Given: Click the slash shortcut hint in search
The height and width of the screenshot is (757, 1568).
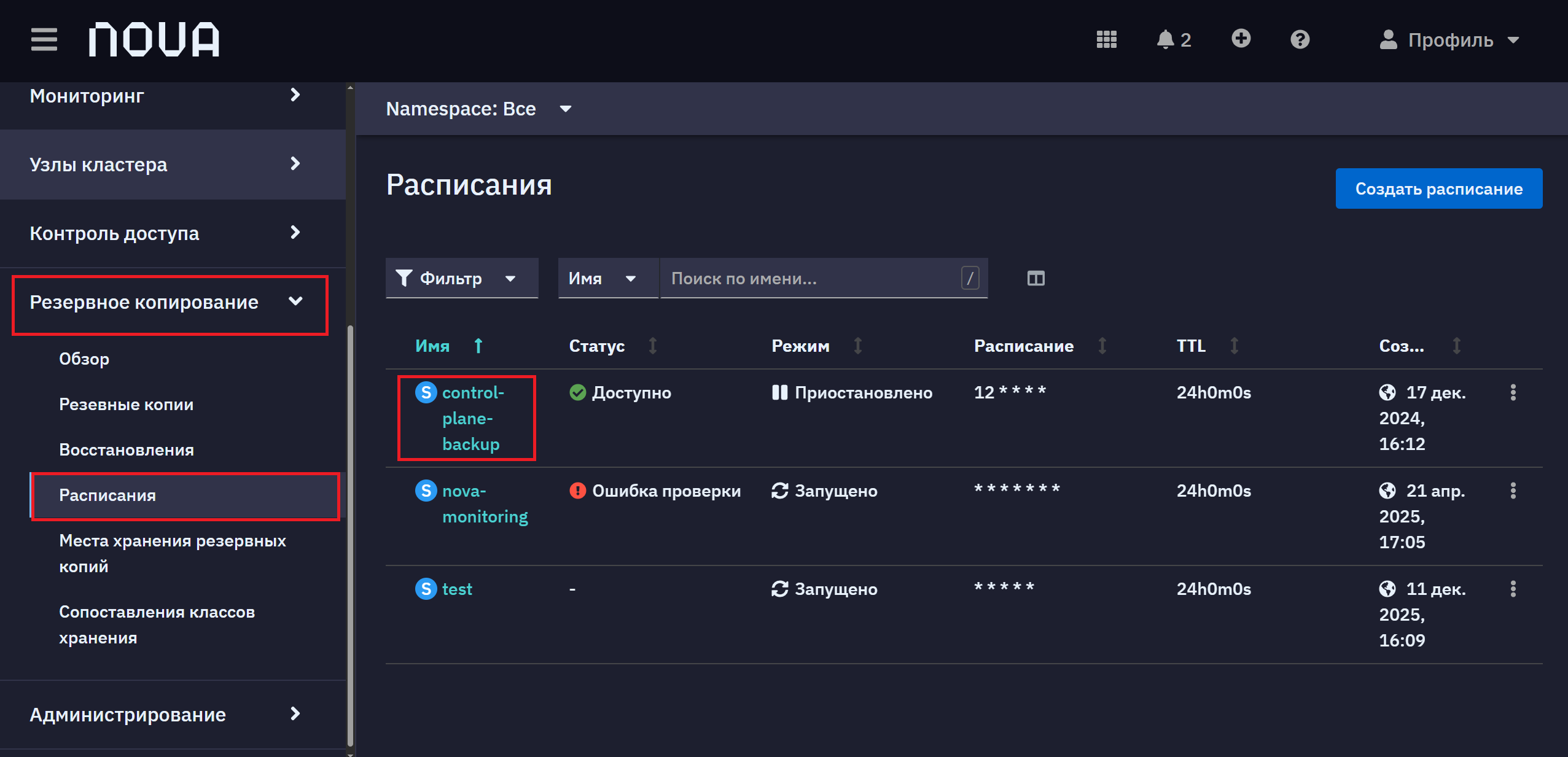Looking at the screenshot, I should 970,278.
